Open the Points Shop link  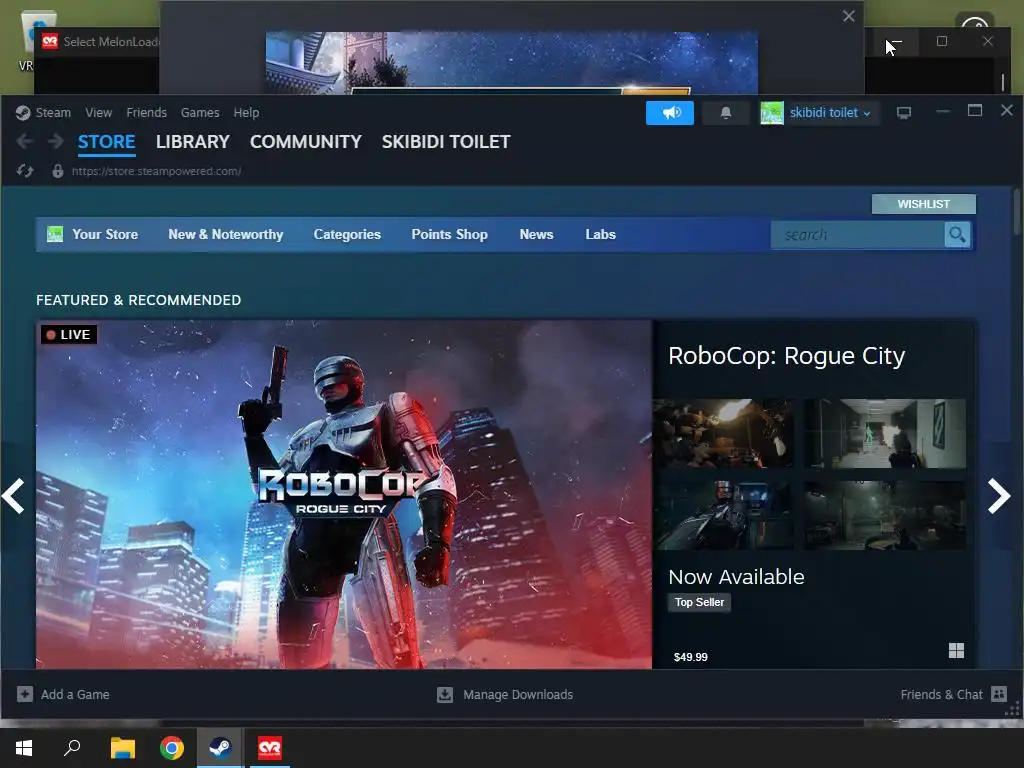(449, 234)
